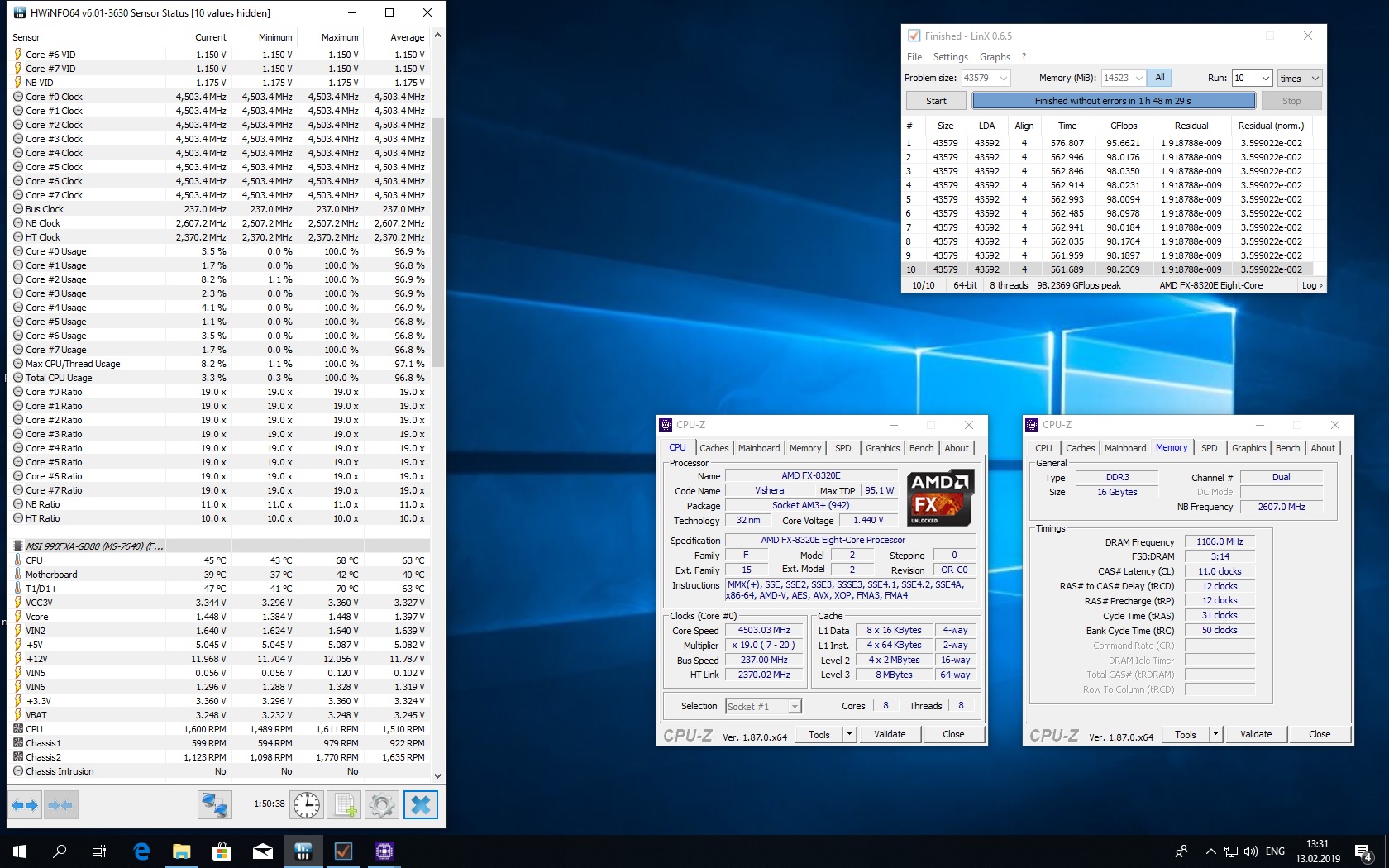Click the blue X close sensors icon
1389x868 pixels.
(420, 804)
